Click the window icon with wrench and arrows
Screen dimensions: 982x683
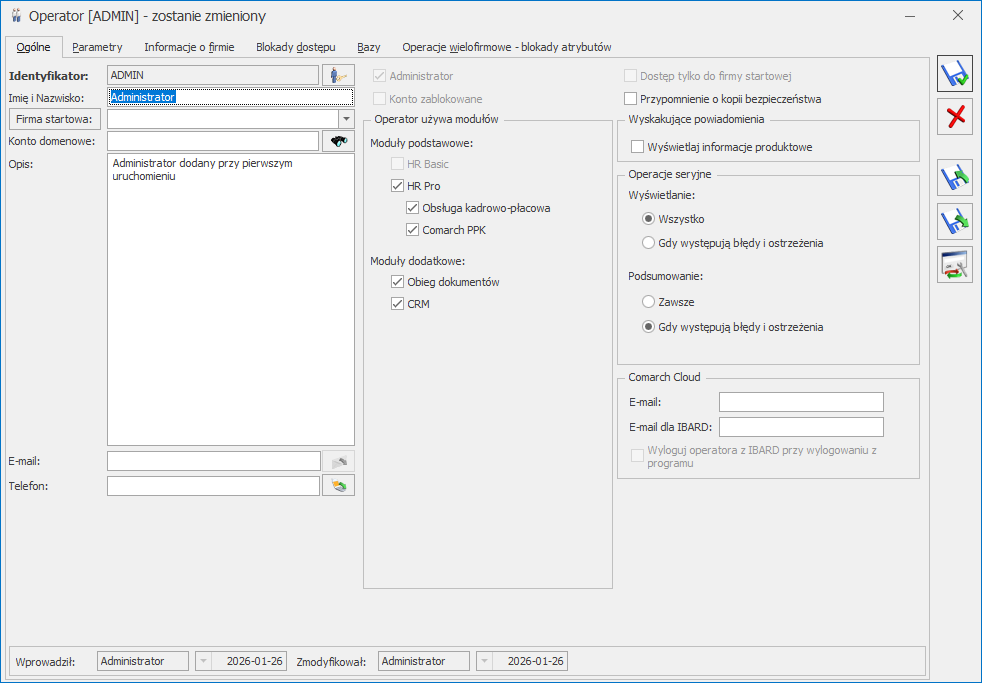coord(954,264)
